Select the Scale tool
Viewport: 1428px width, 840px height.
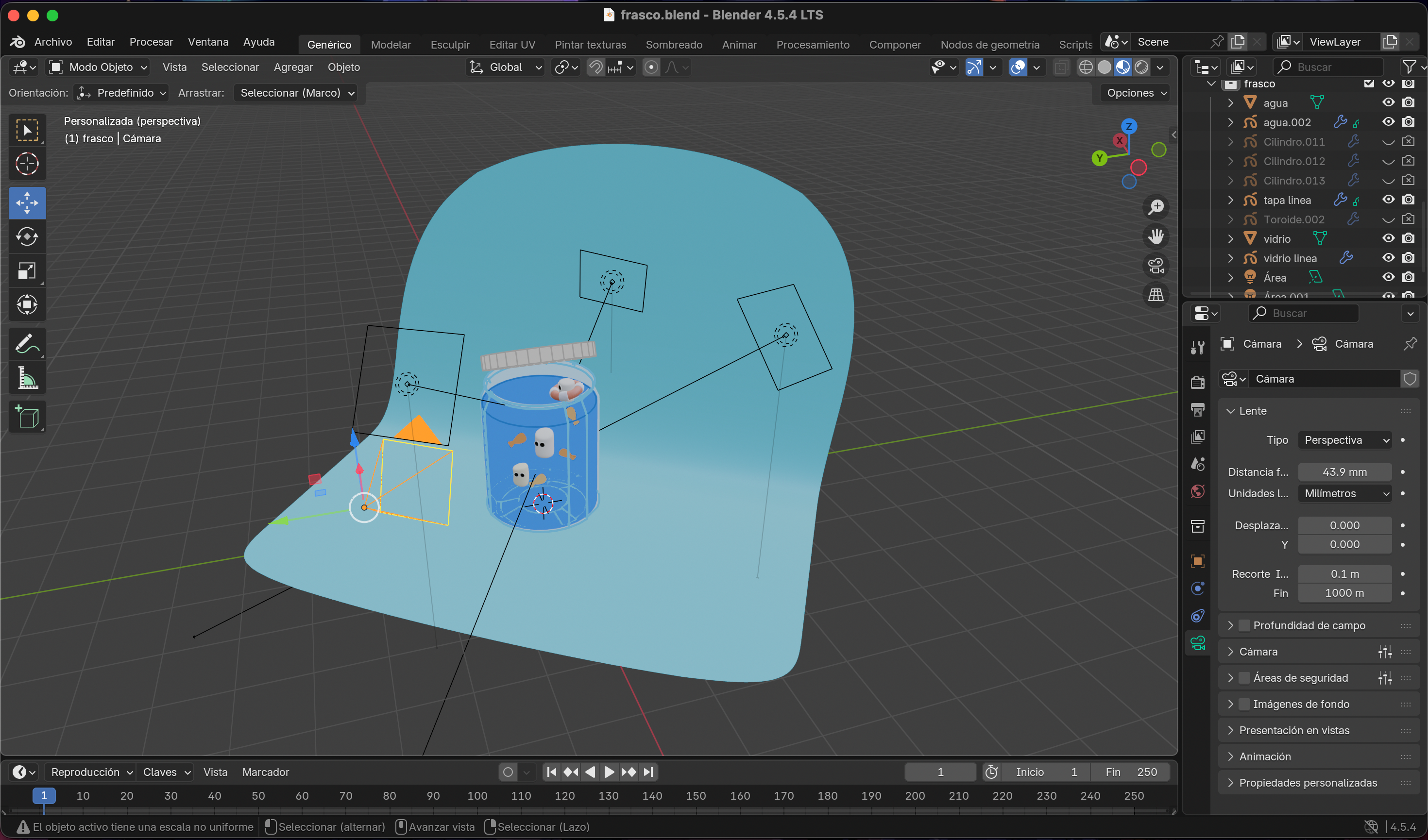point(27,271)
